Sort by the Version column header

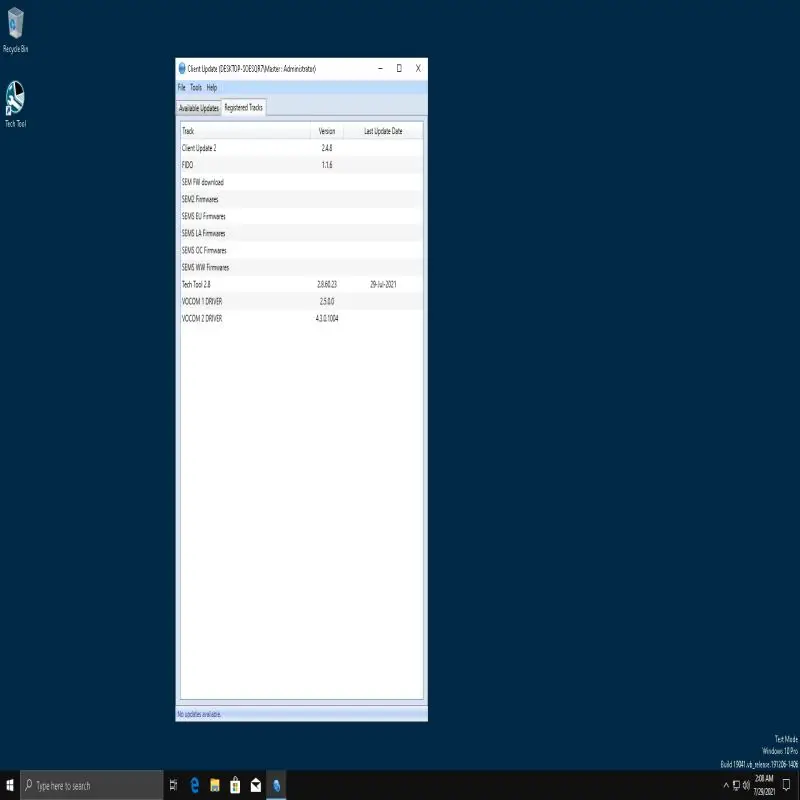(x=327, y=131)
